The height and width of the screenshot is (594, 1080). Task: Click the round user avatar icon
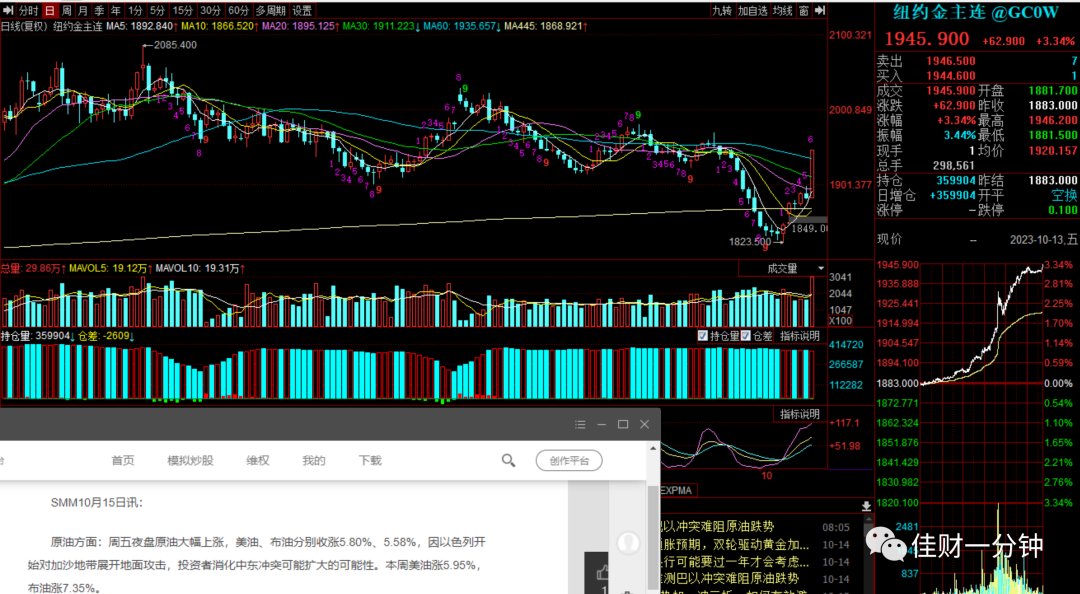click(628, 542)
